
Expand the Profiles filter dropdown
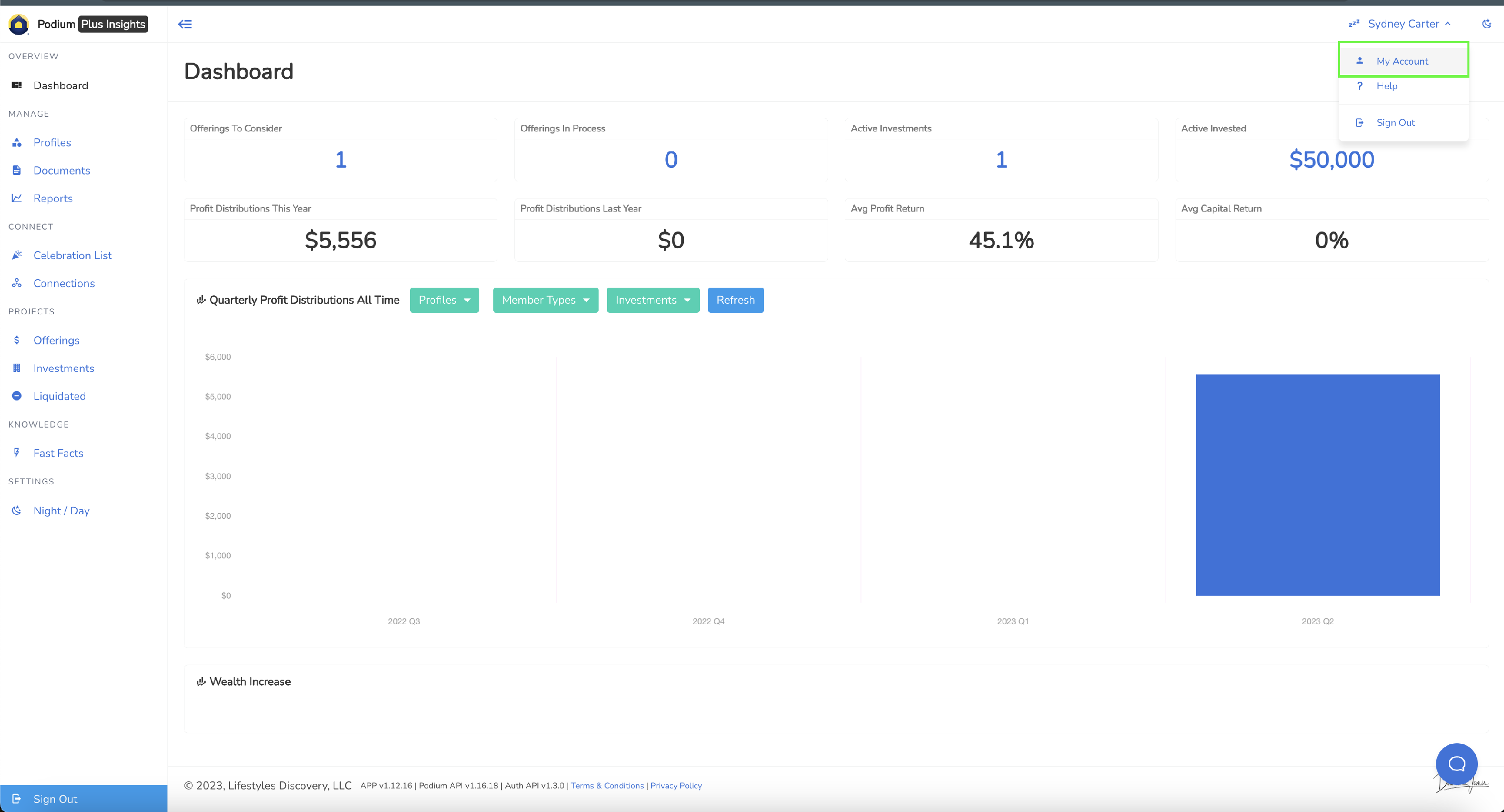click(444, 300)
